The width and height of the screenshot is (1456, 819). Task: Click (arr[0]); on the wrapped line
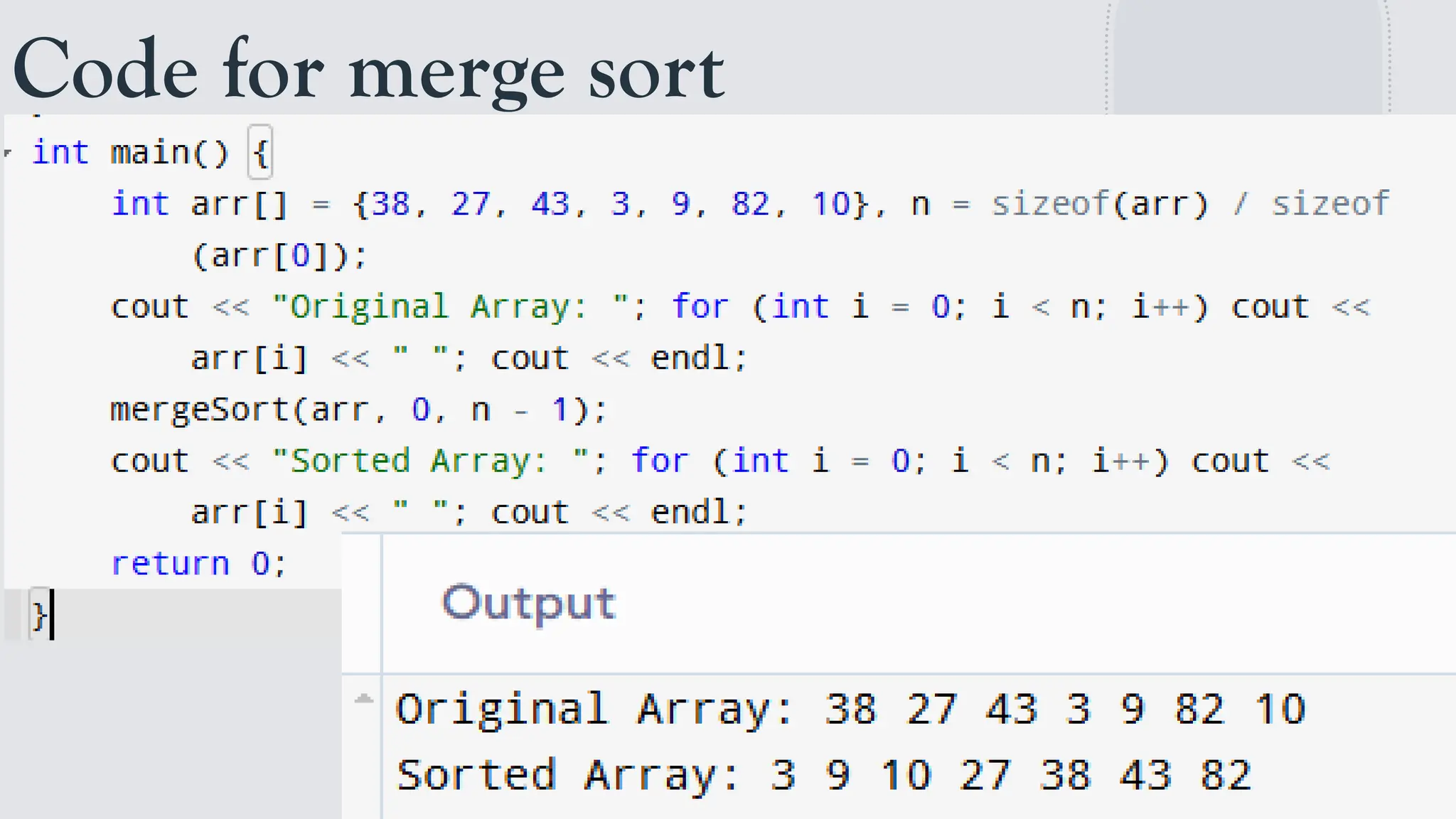click(279, 256)
